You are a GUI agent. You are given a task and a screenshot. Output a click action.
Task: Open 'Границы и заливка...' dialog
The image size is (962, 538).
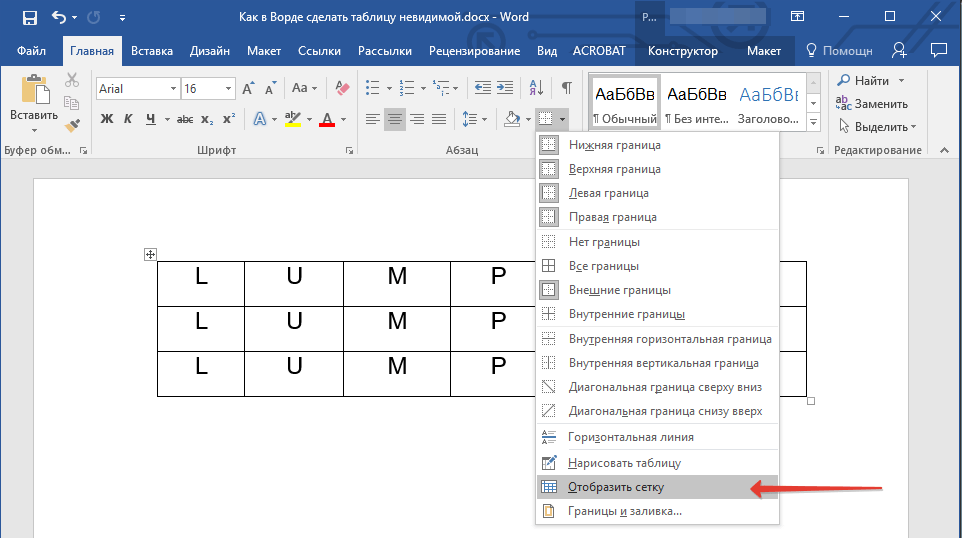tap(625, 512)
